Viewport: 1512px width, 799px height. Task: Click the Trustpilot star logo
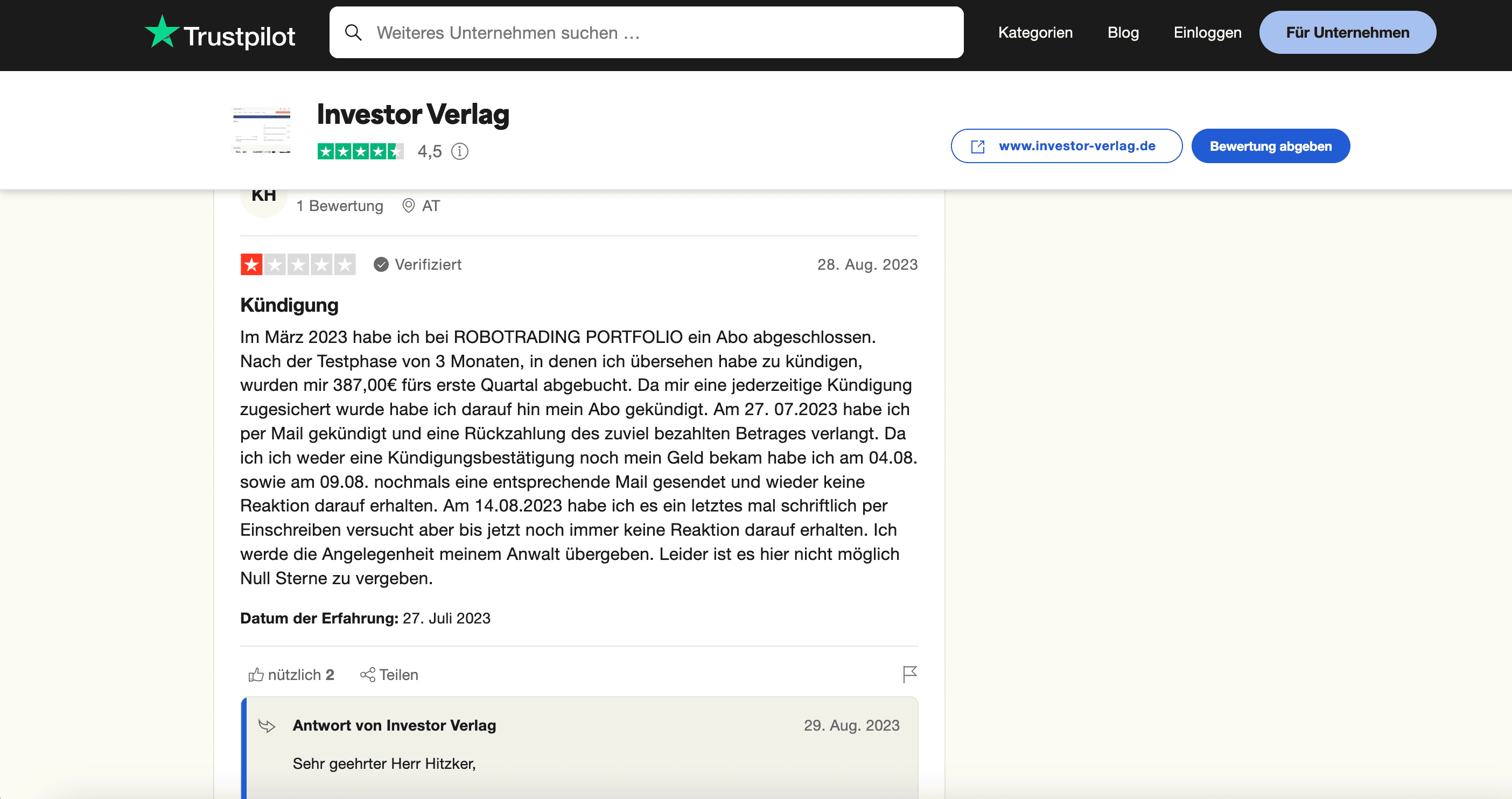click(162, 32)
